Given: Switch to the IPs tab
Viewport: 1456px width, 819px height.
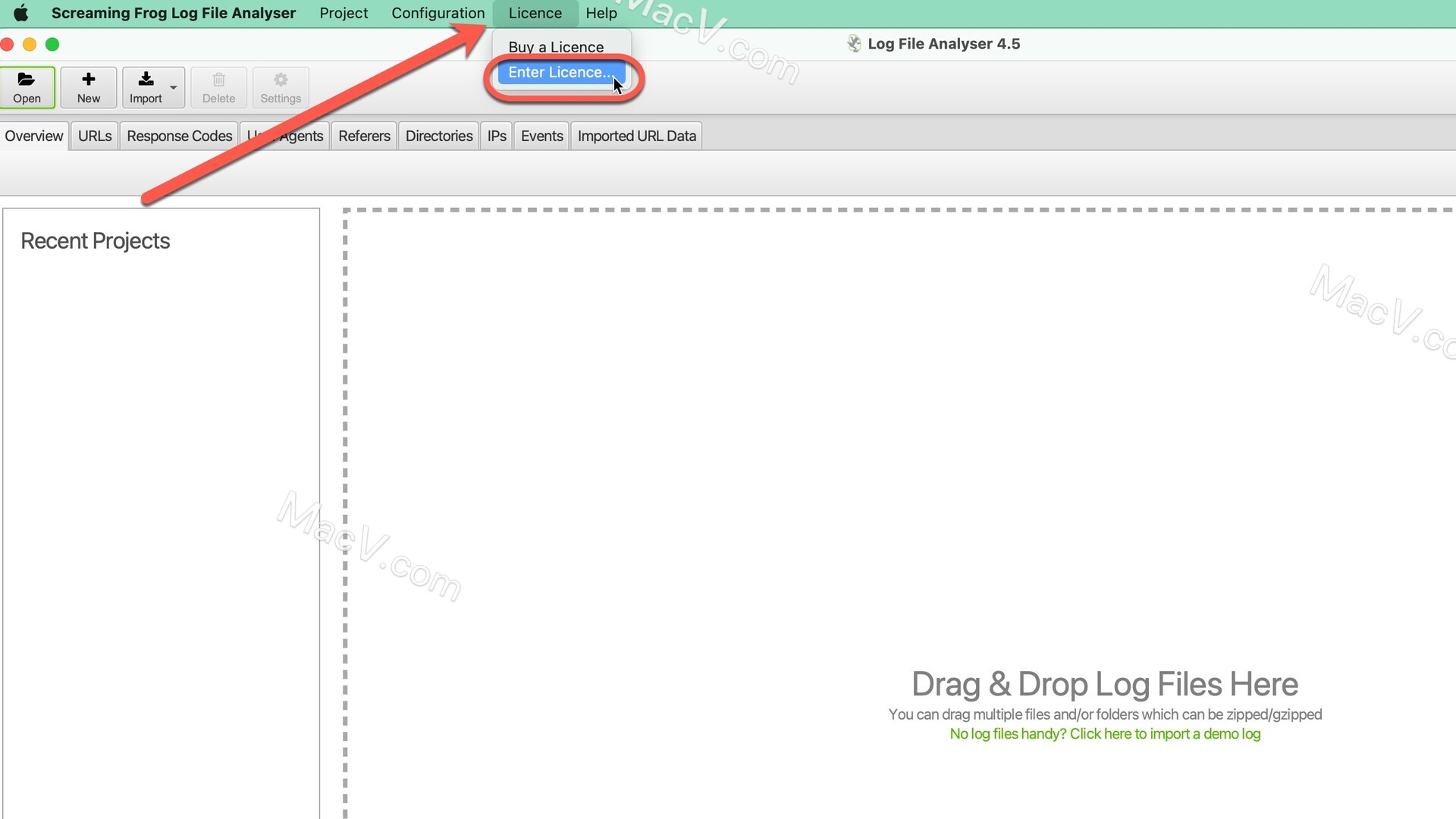Looking at the screenshot, I should tap(497, 136).
